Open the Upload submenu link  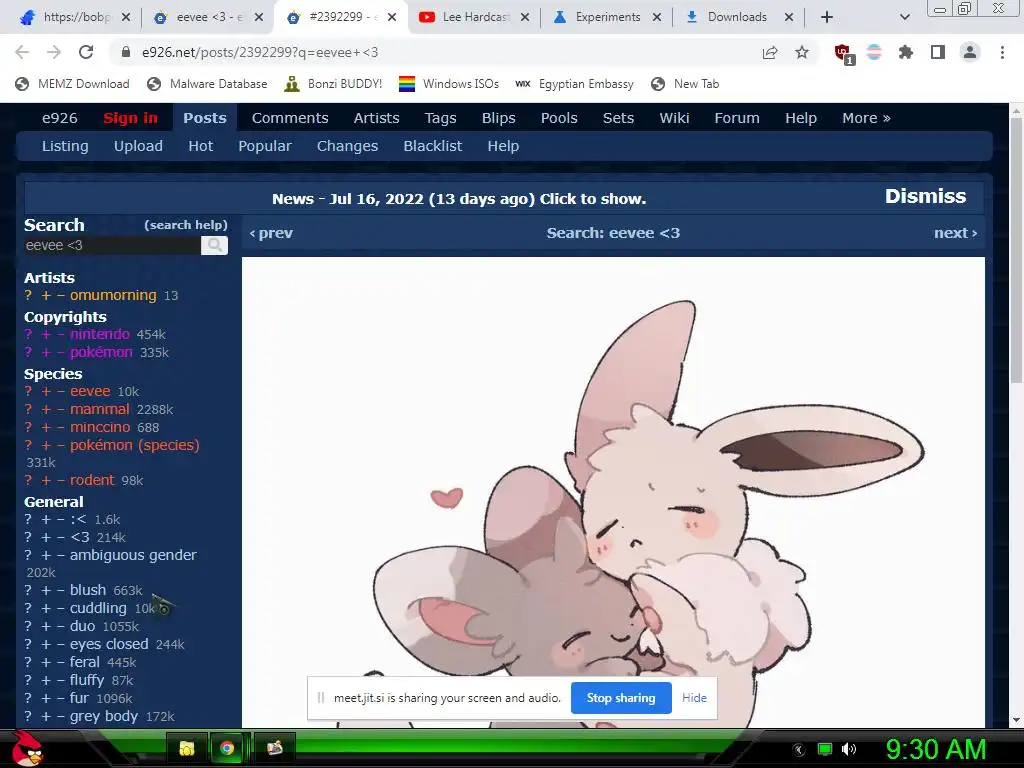[138, 146]
